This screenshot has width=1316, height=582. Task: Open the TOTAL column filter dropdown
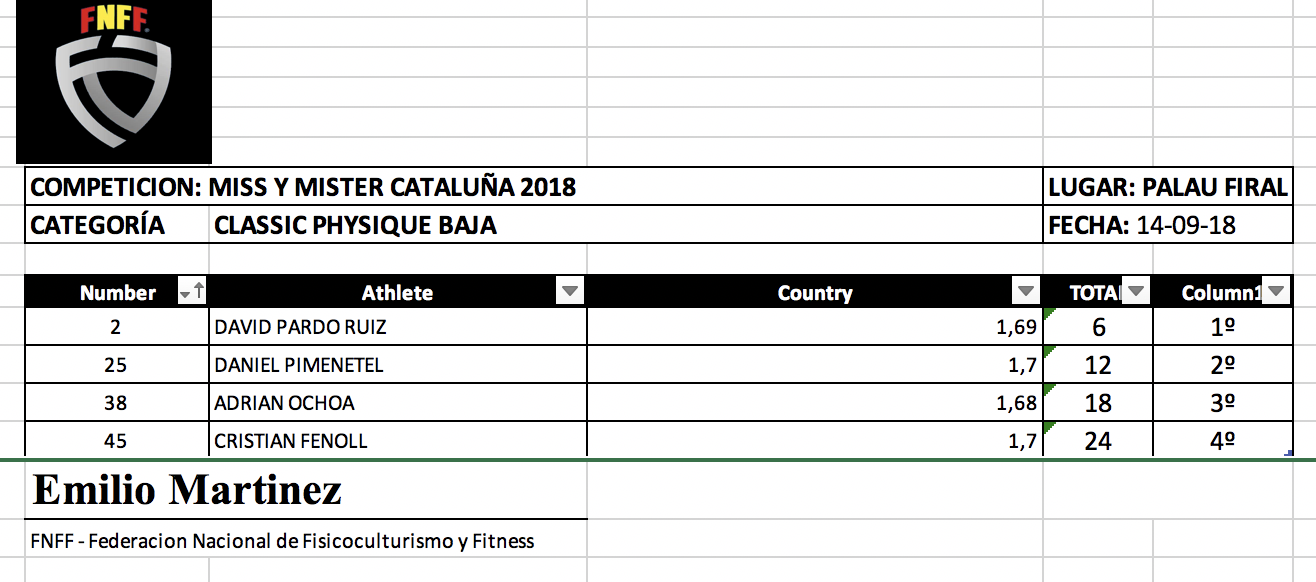point(1137,292)
